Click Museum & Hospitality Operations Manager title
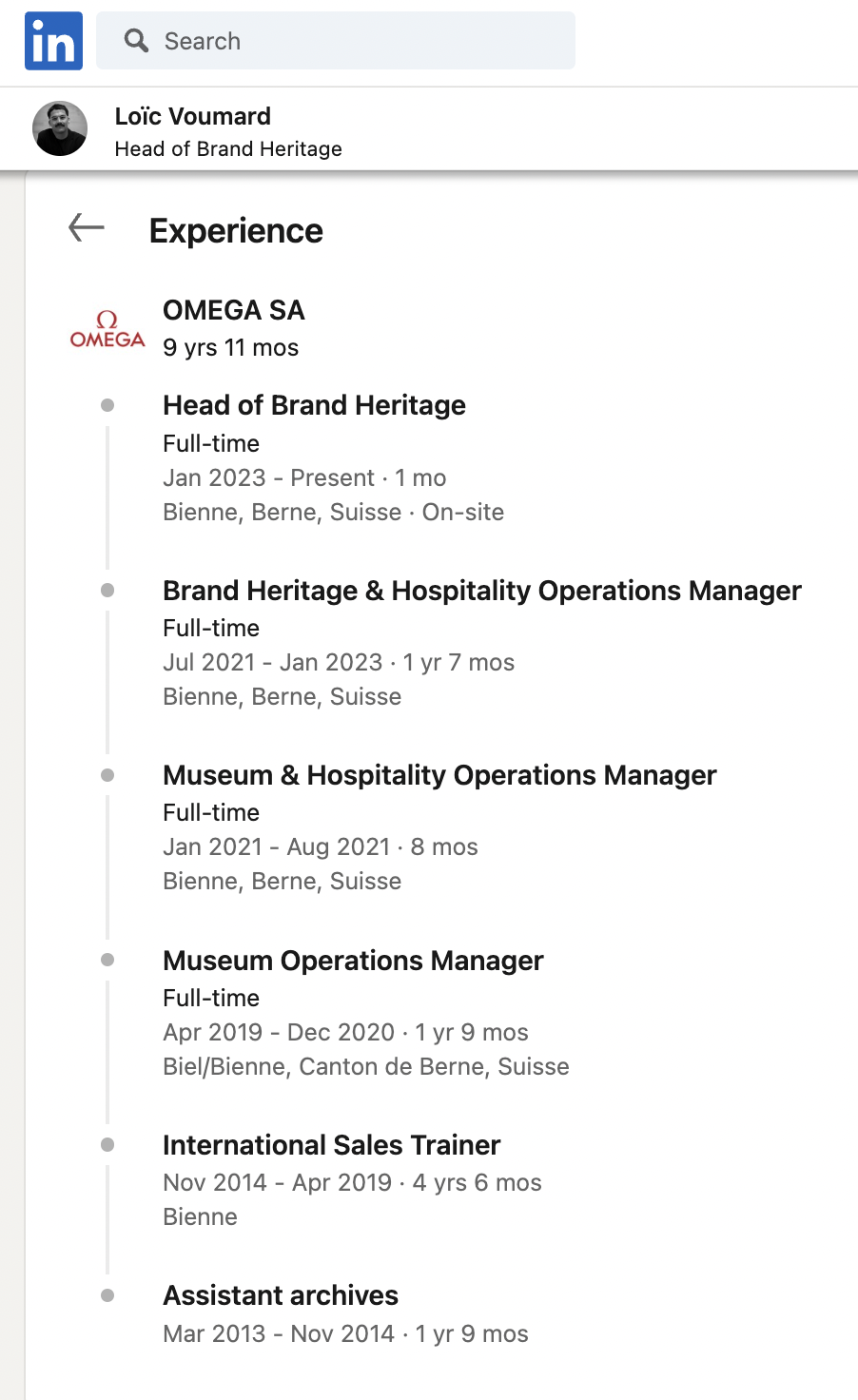 [x=439, y=775]
